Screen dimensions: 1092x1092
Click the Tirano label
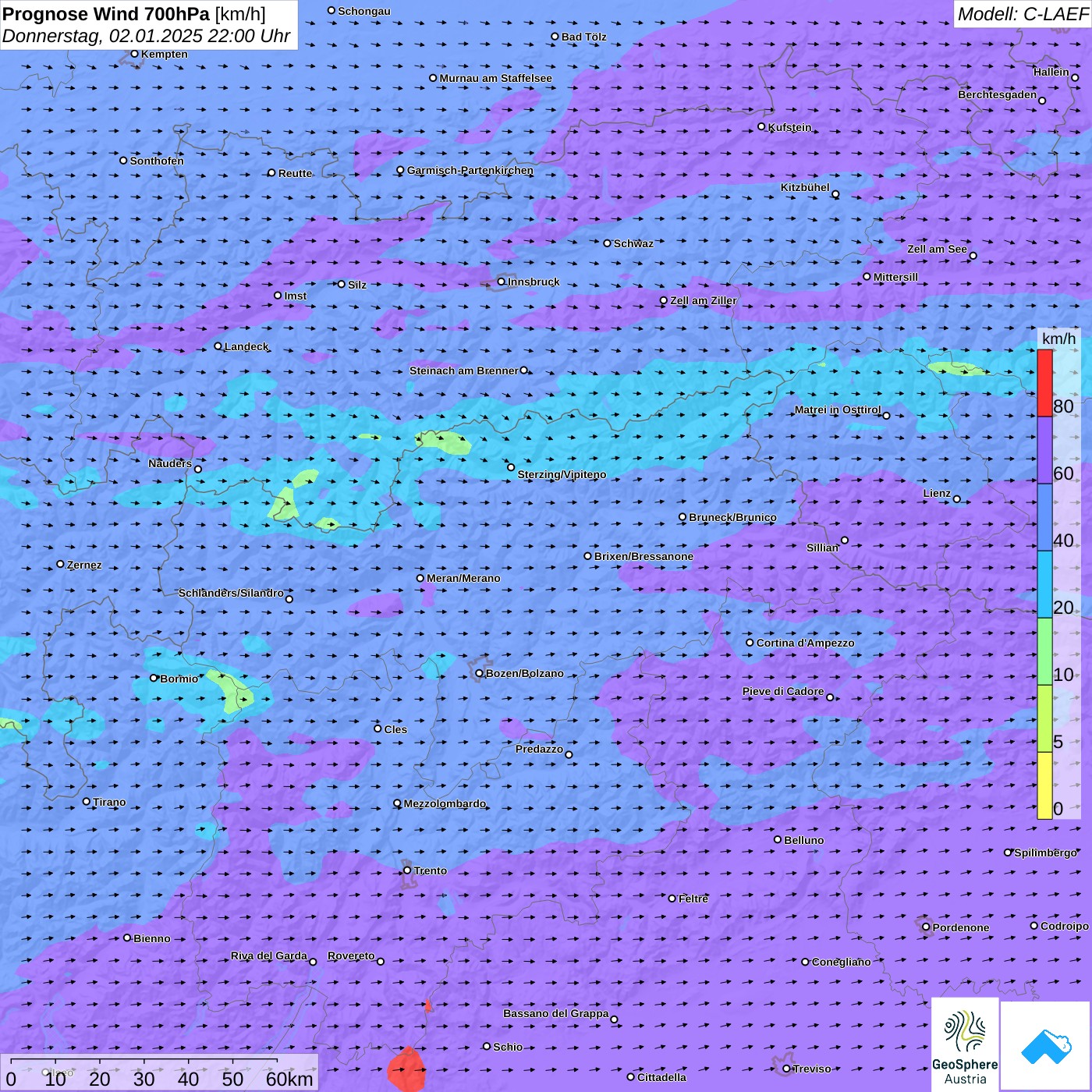109,802
